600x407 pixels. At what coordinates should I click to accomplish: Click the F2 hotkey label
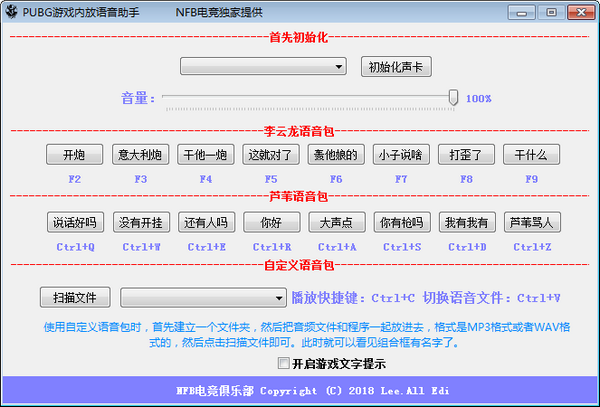pyautogui.click(x=75, y=179)
